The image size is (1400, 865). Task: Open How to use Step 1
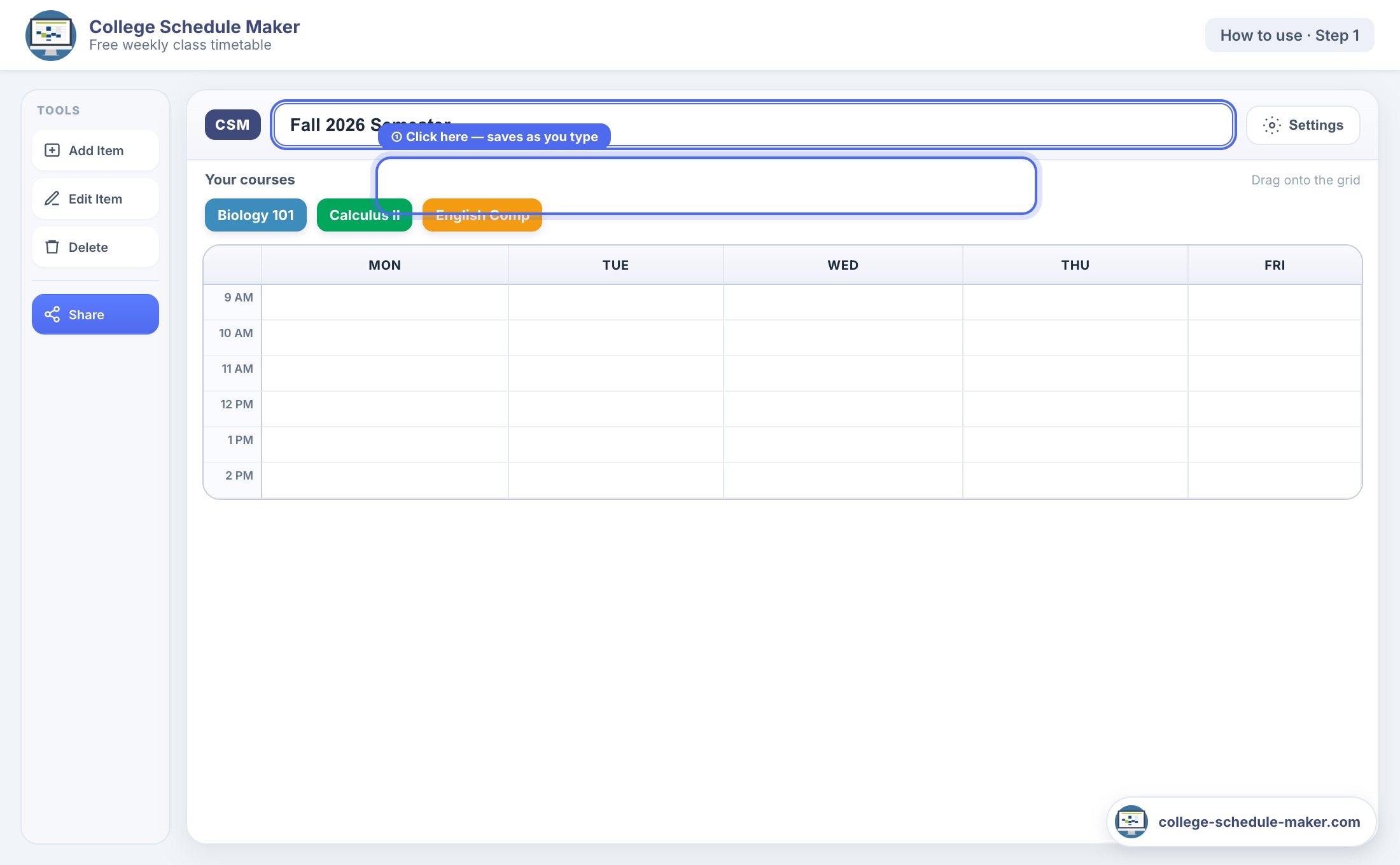click(1289, 35)
